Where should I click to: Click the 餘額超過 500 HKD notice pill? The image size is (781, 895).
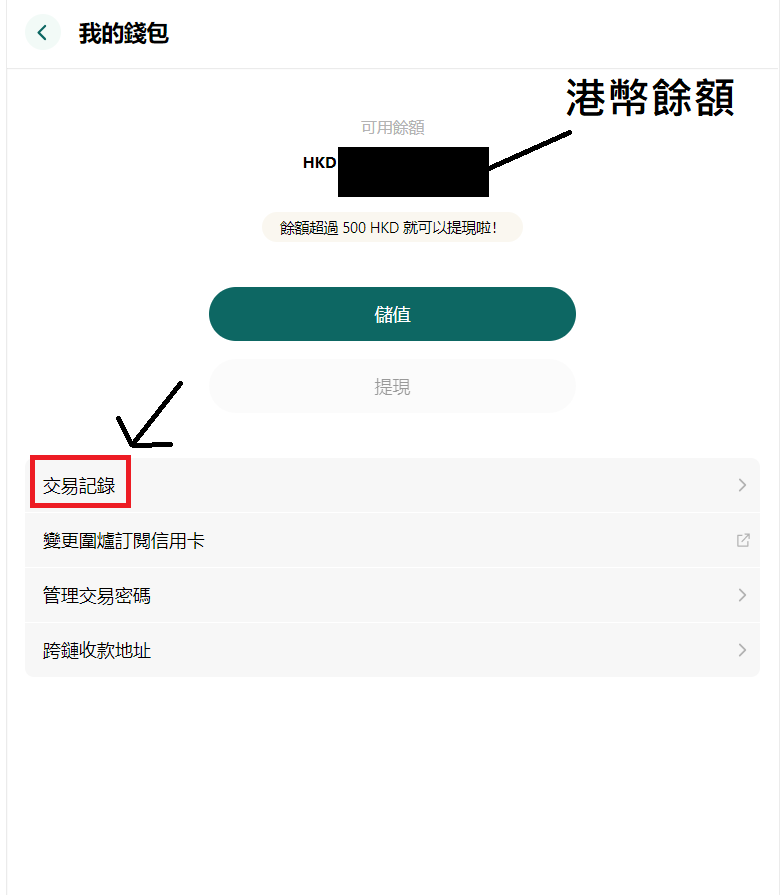click(x=392, y=227)
